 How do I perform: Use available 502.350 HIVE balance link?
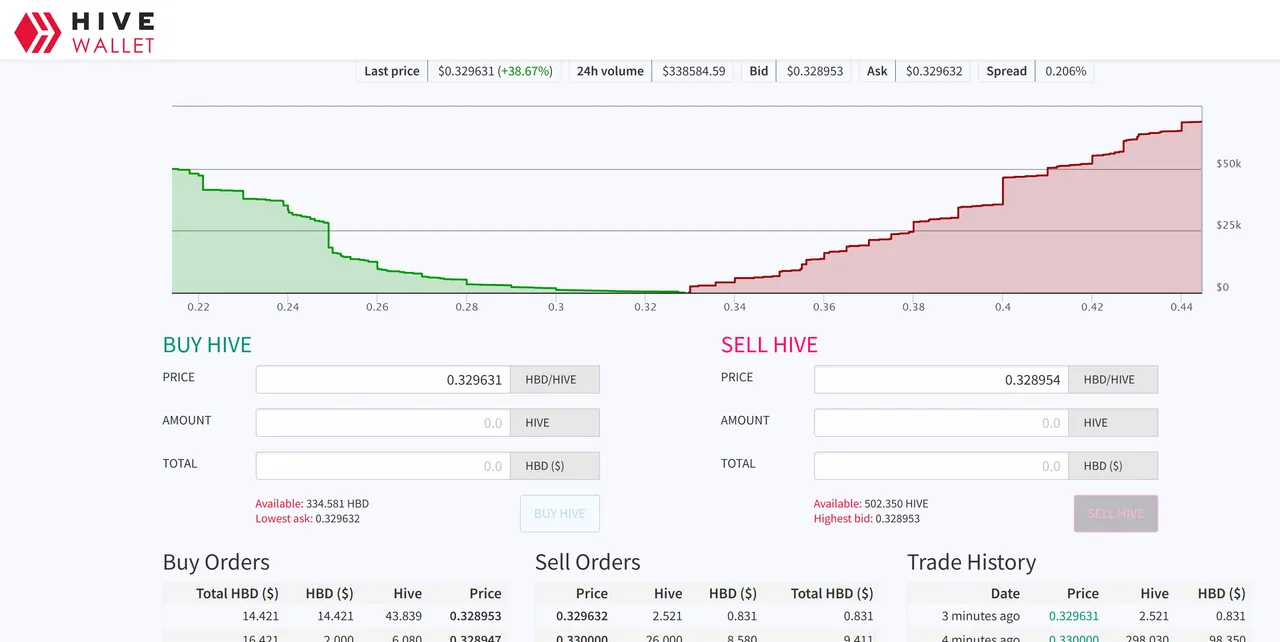(871, 504)
